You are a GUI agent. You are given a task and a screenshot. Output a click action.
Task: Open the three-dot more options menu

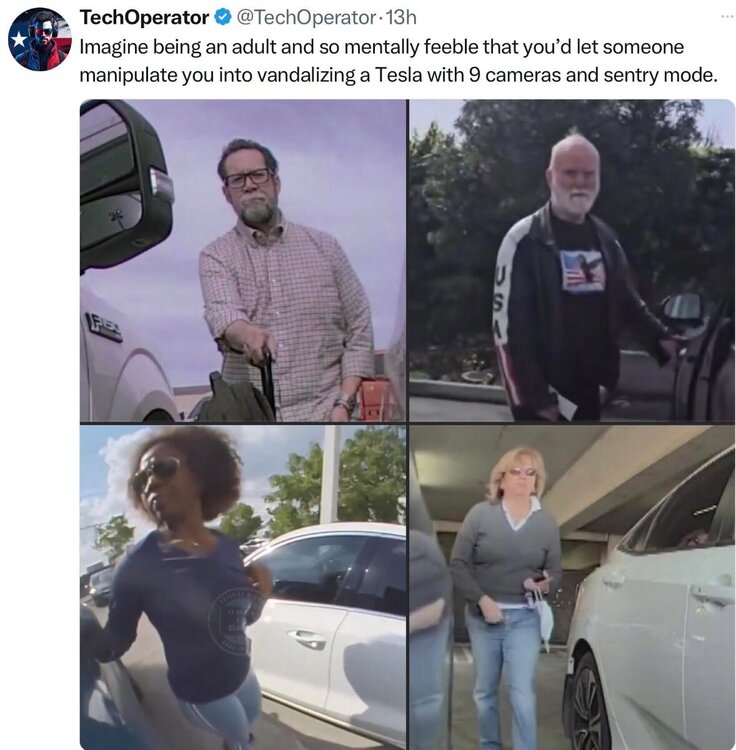coord(727,16)
